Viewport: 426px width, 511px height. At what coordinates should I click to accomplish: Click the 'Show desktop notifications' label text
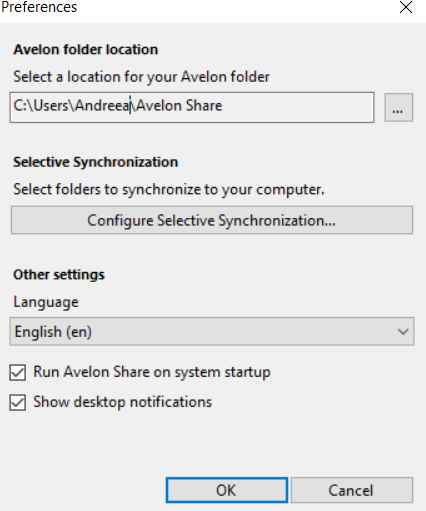coord(123,402)
